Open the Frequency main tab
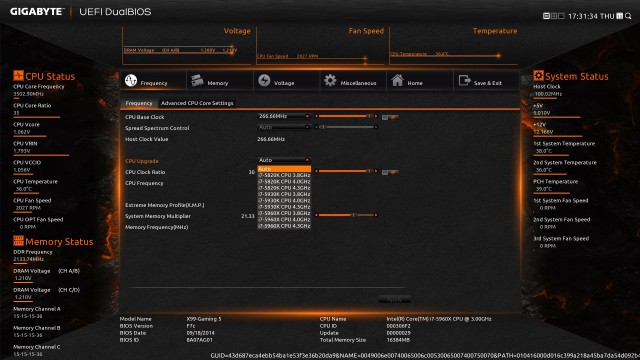Image resolution: width=640 pixels, height=360 pixels. pyautogui.click(x=153, y=80)
